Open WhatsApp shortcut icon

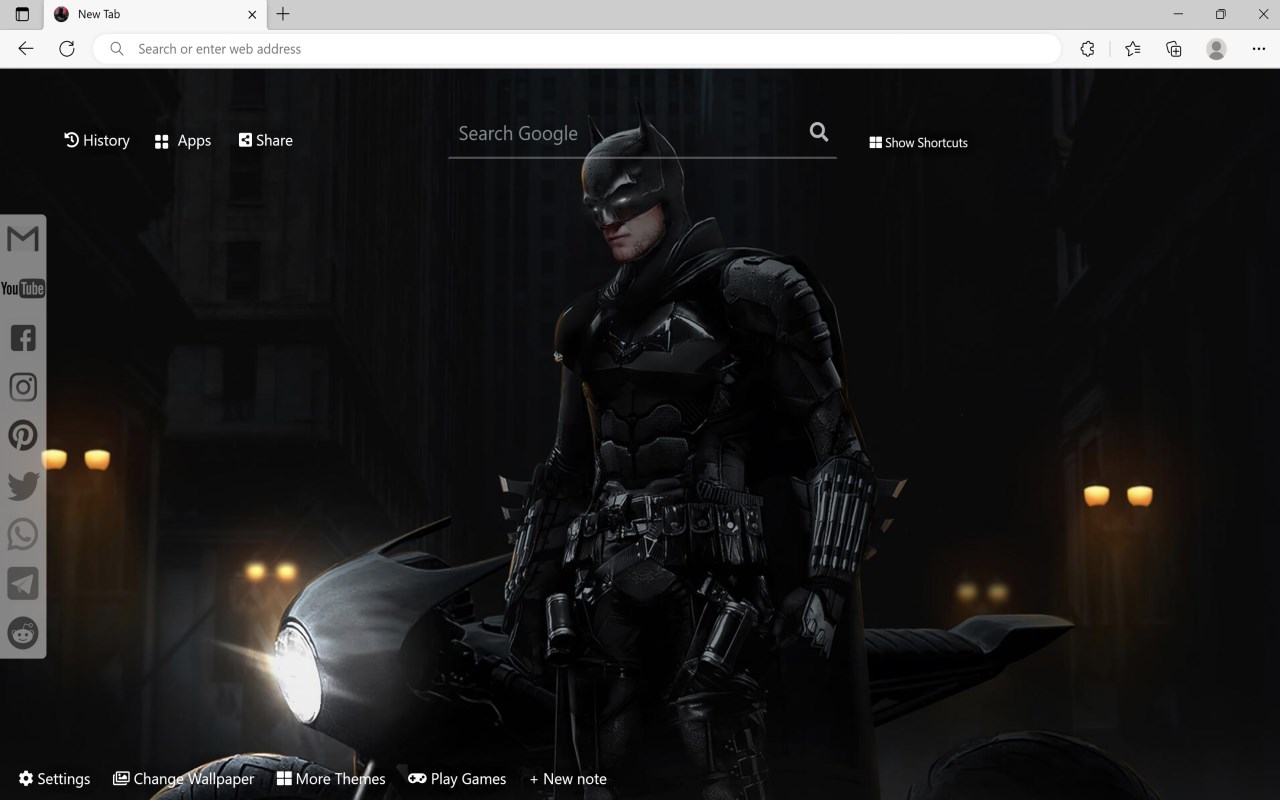point(23,534)
